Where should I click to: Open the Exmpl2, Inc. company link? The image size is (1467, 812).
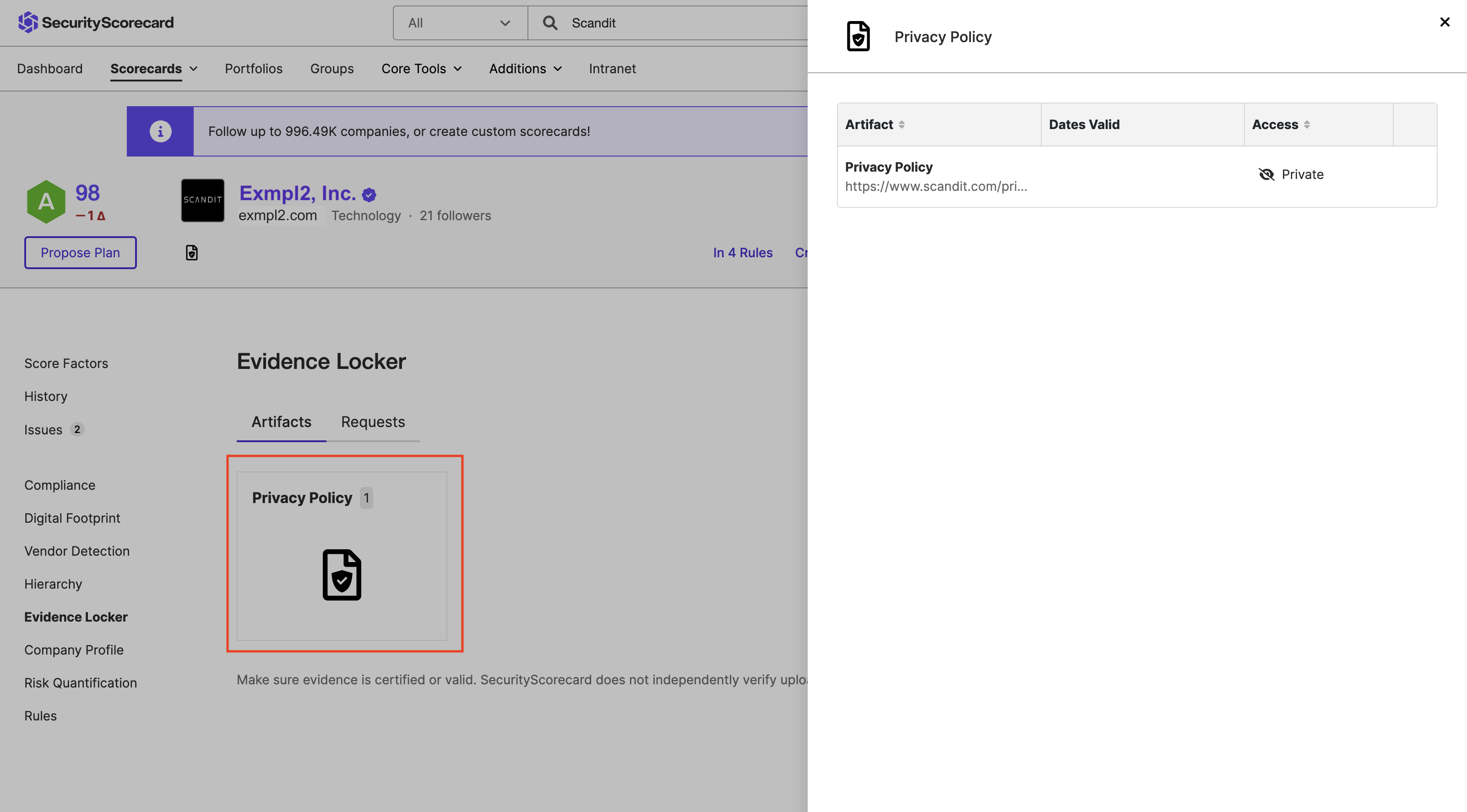click(297, 193)
